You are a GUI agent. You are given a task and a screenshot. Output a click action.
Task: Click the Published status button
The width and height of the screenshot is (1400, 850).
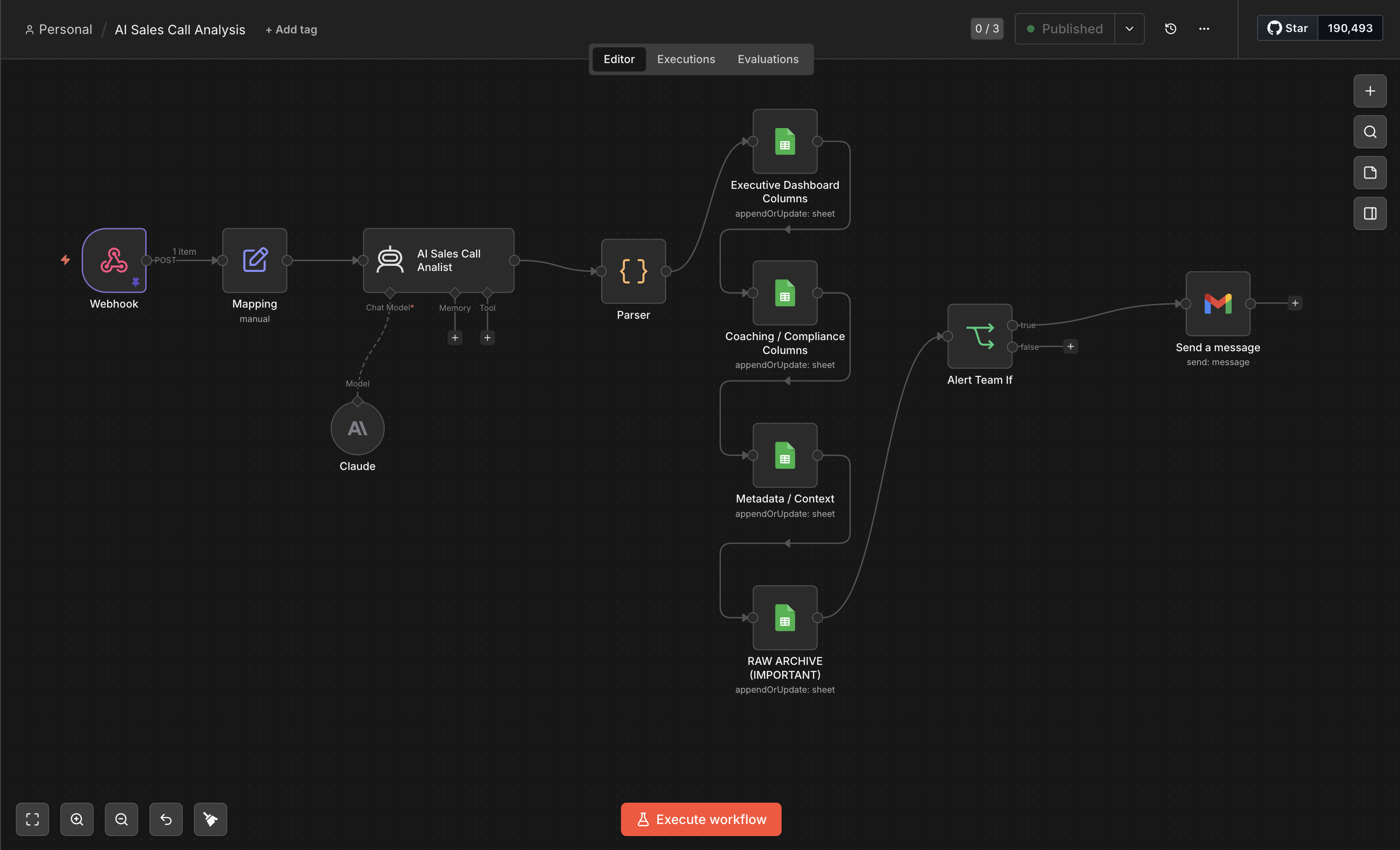pyautogui.click(x=1066, y=28)
